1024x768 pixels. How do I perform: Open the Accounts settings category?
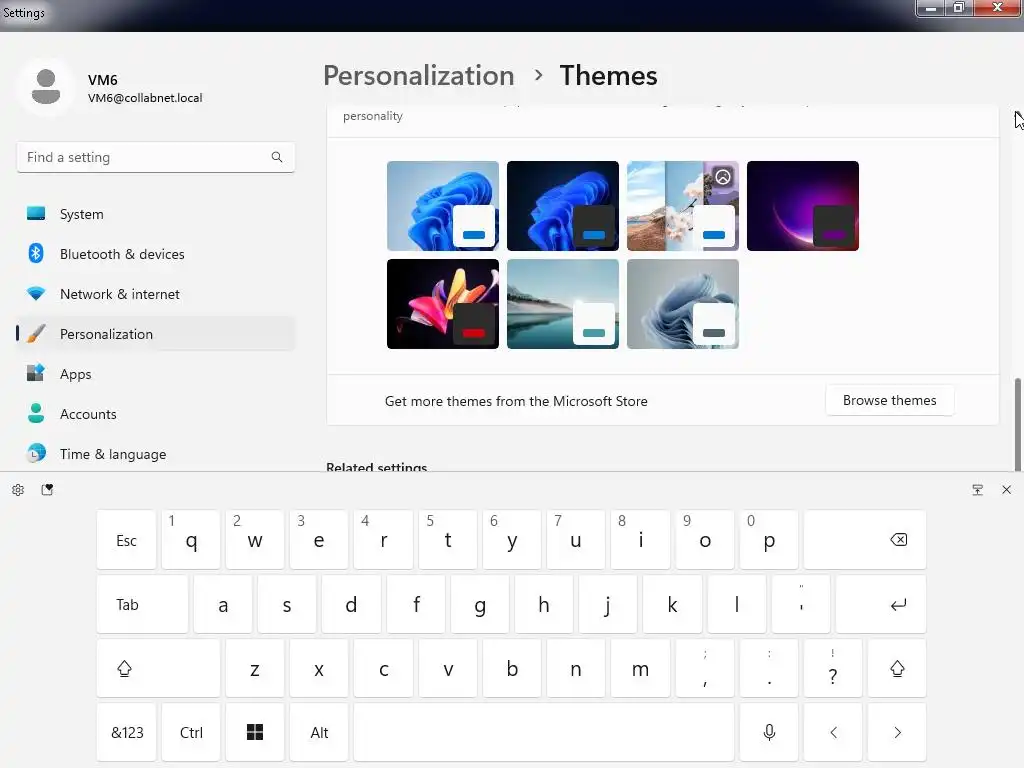pos(155,414)
